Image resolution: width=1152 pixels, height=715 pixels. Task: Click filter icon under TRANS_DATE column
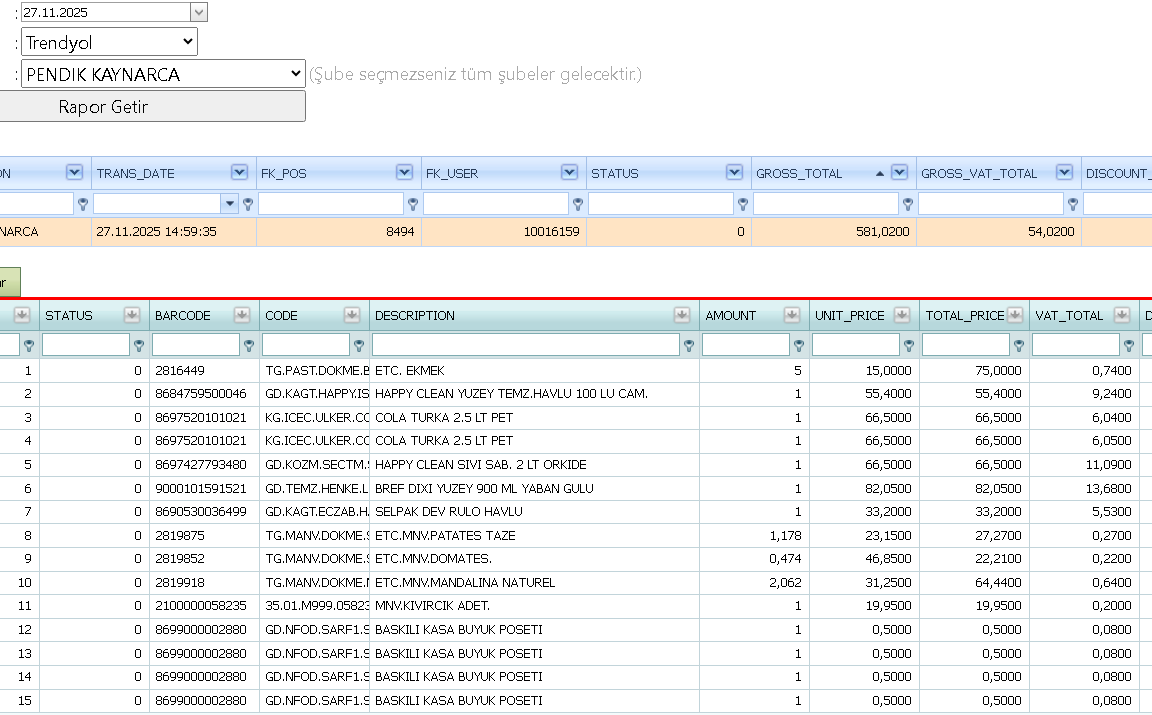248,204
